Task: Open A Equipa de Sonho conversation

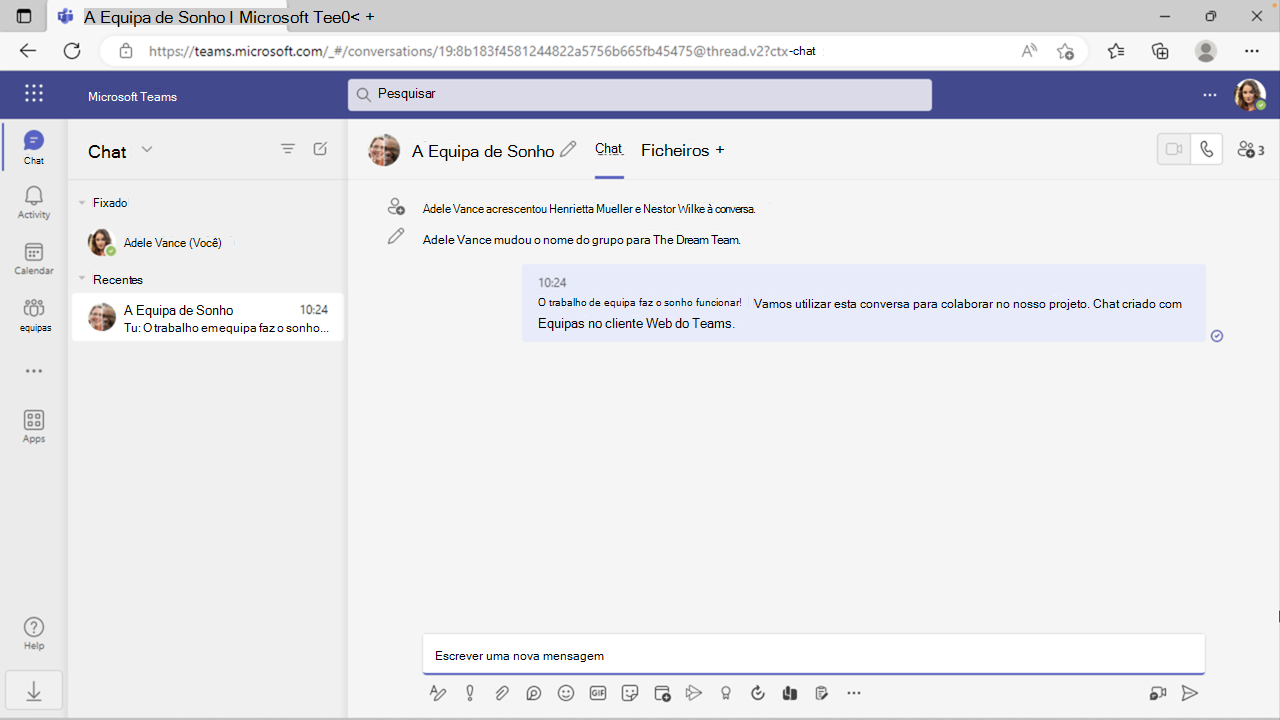Action: 207,317
